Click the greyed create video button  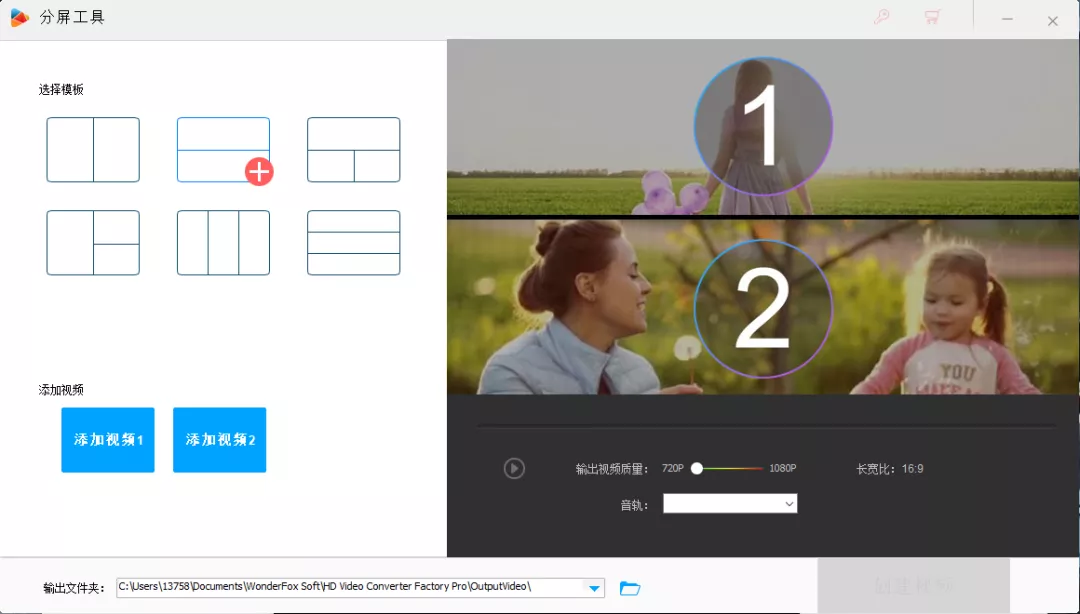tap(913, 586)
